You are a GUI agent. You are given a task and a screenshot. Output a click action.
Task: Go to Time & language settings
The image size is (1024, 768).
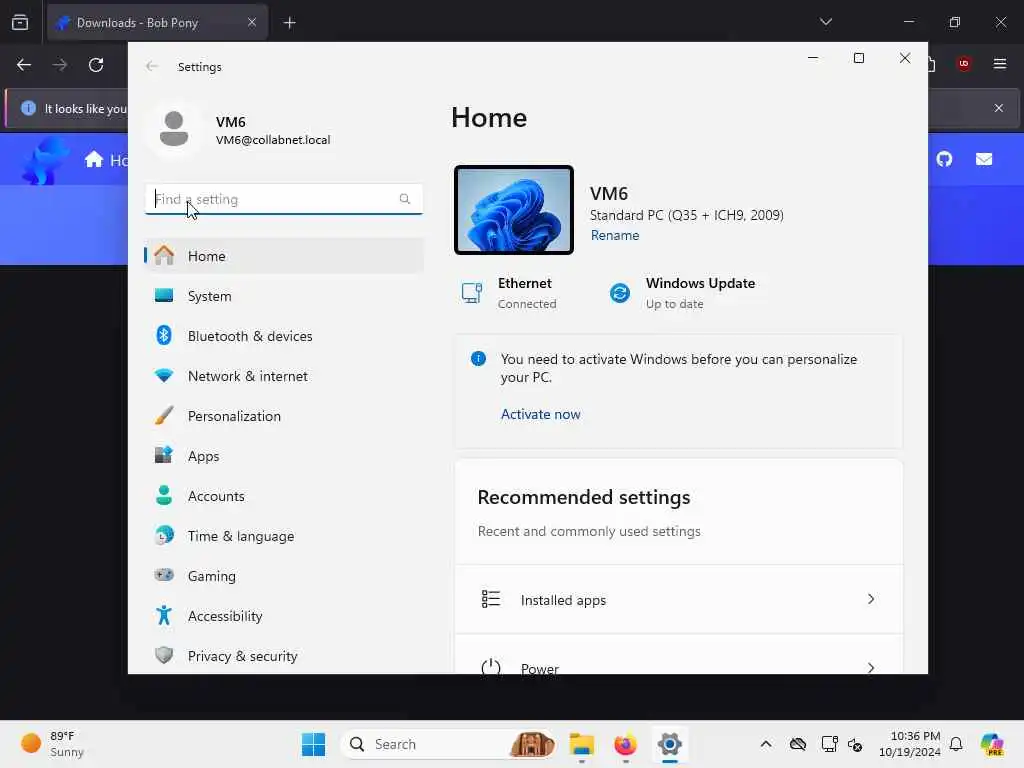(x=284, y=536)
